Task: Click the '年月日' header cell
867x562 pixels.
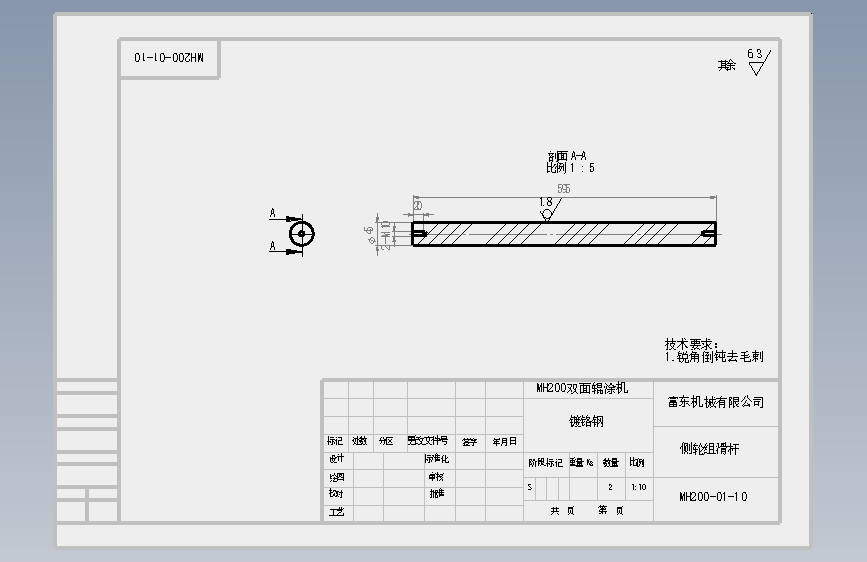Action: (x=504, y=441)
